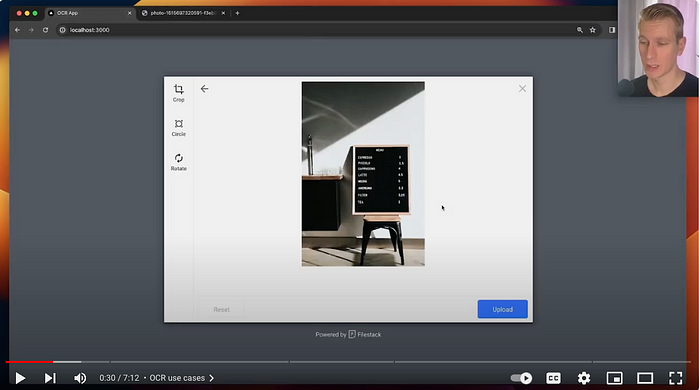Seek on the video progress bar
Viewport: 700px width, 390px height.
(x=348, y=362)
